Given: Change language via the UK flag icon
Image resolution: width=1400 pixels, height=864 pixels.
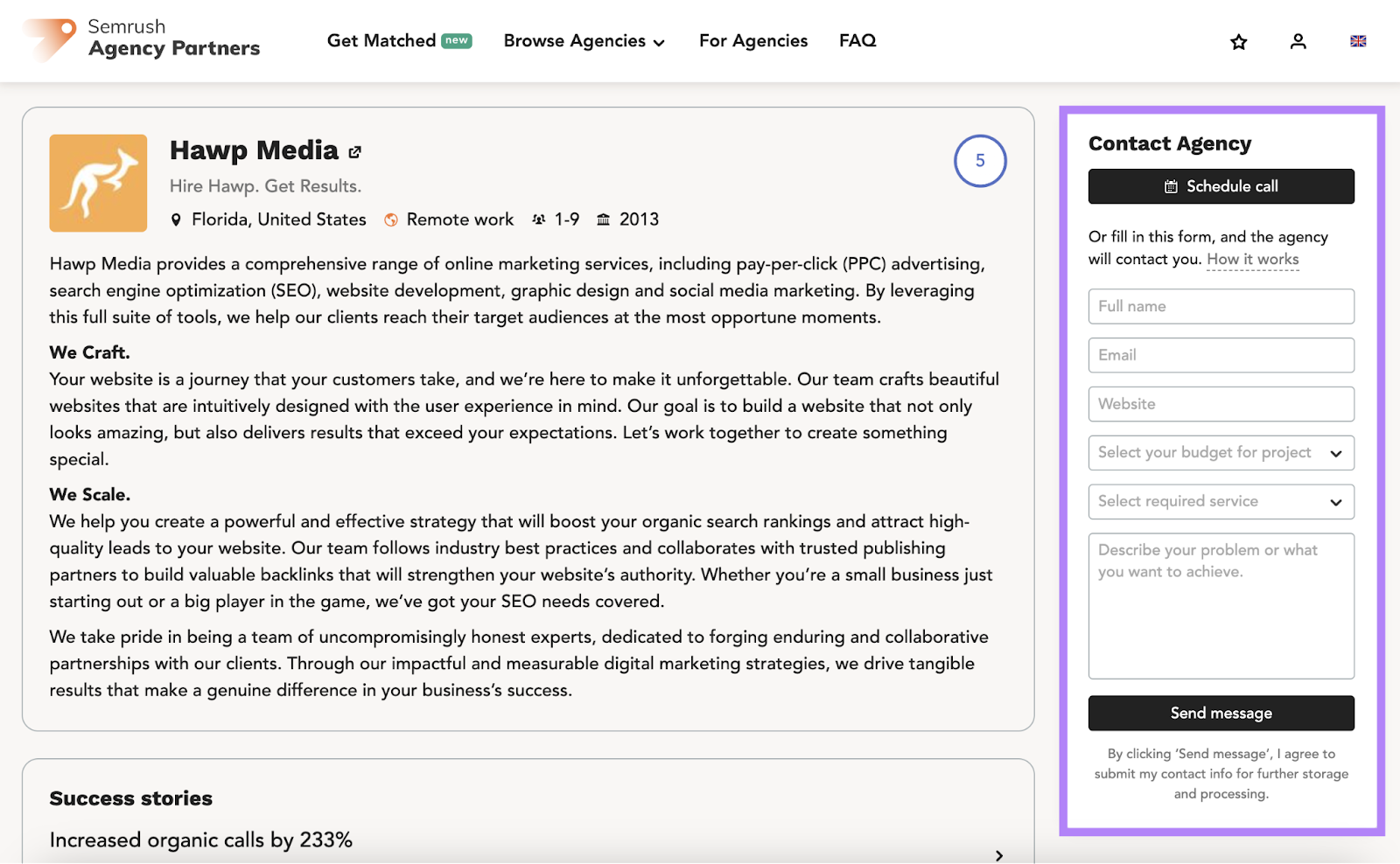Looking at the screenshot, I should [1358, 41].
